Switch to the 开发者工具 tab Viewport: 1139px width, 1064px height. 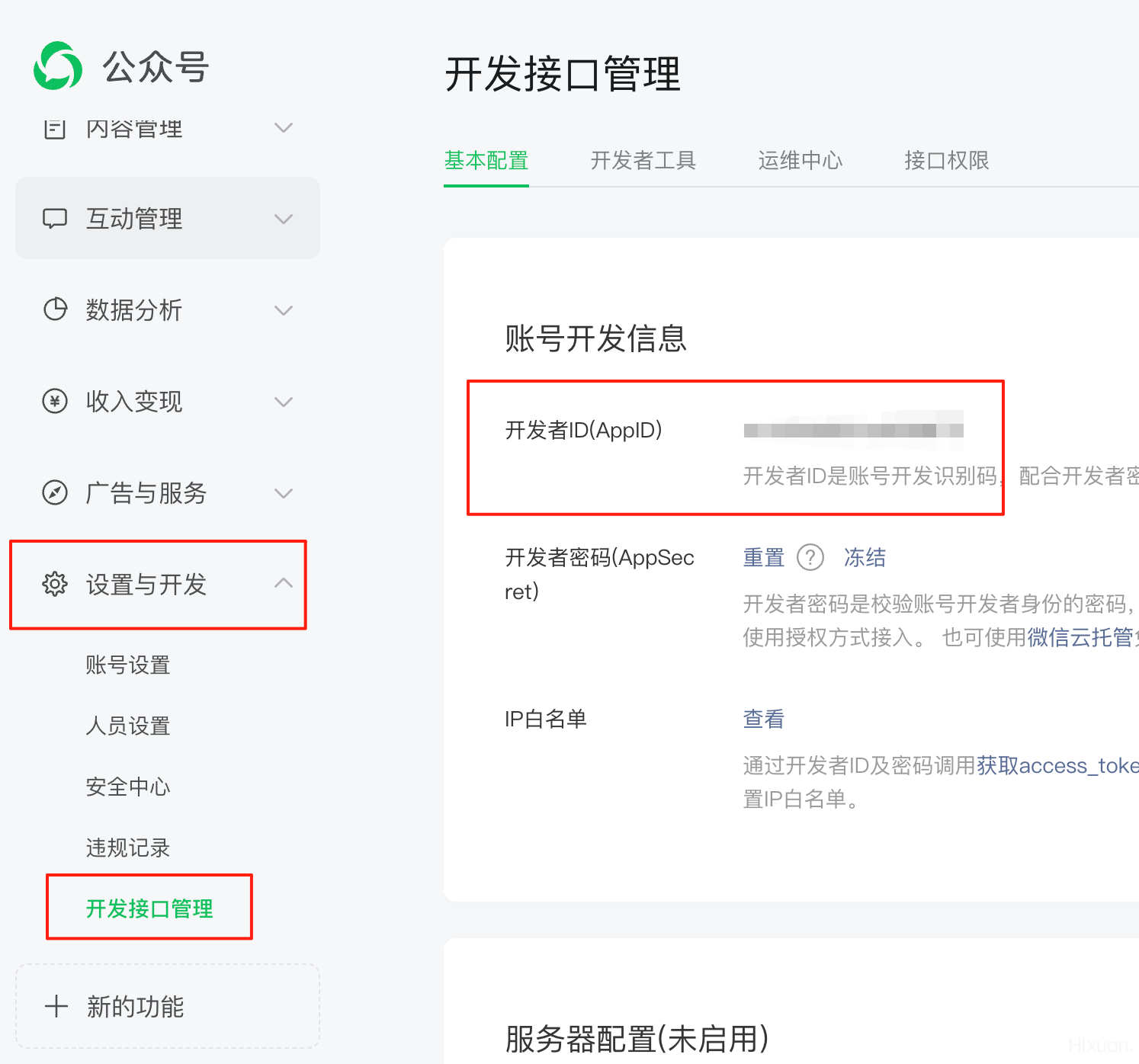(643, 160)
